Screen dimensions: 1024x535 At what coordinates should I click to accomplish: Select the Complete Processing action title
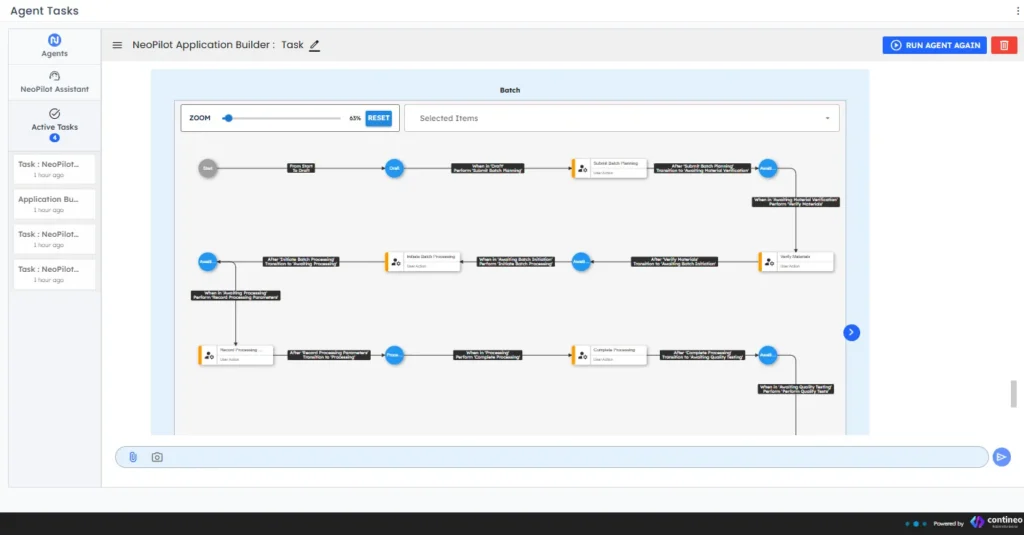[x=614, y=350]
